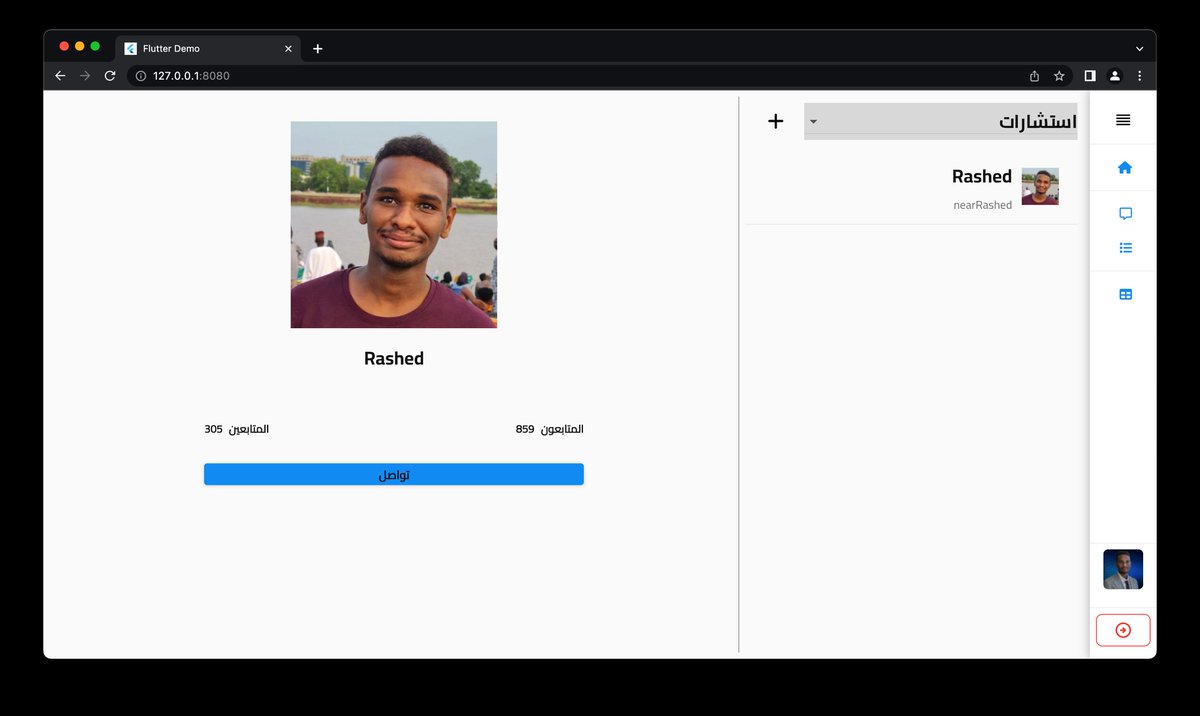Click the browser forward arrow

tap(85, 76)
